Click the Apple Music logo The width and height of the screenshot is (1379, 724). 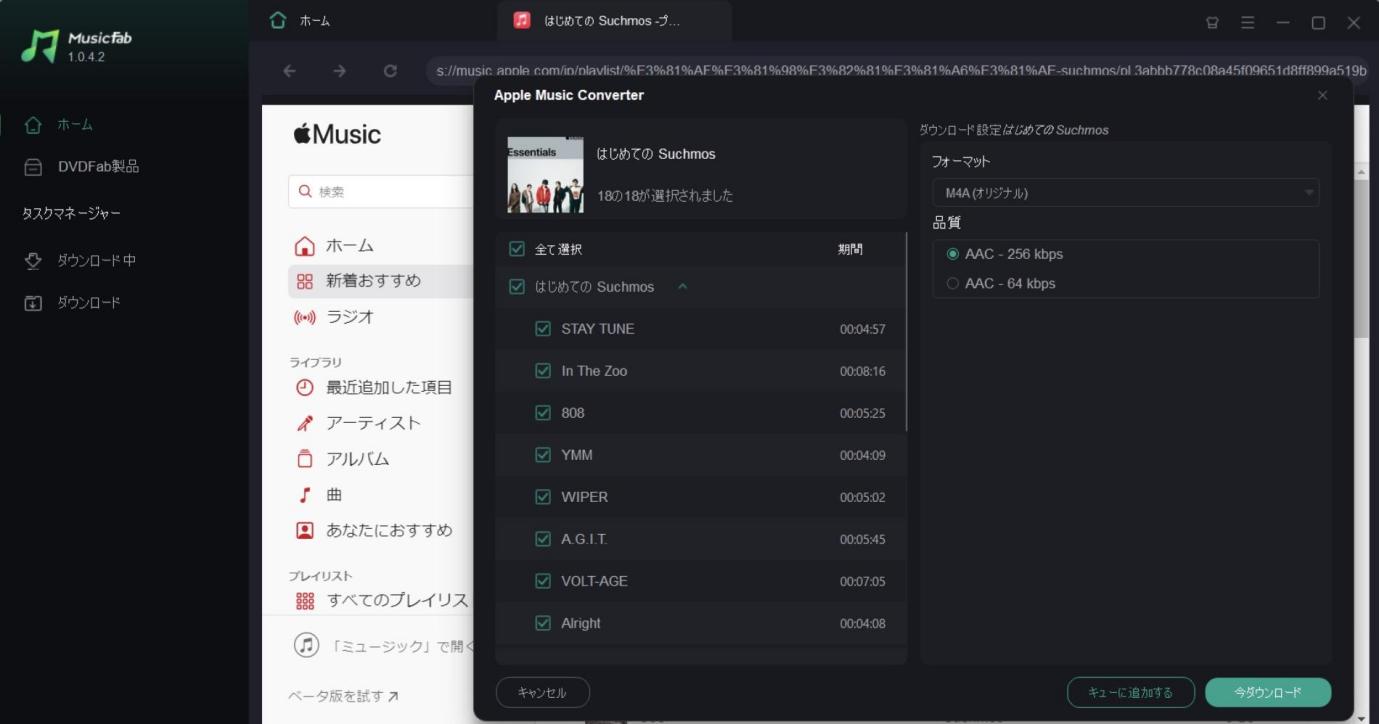point(337,134)
